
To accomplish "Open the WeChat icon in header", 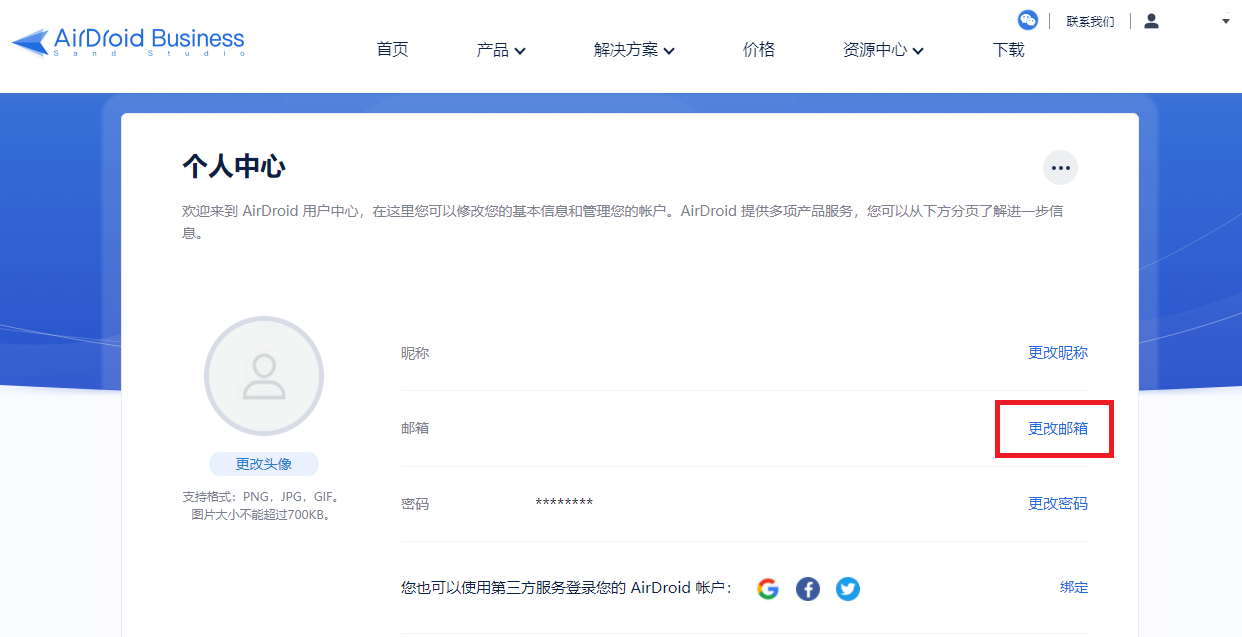I will pyautogui.click(x=1028, y=20).
